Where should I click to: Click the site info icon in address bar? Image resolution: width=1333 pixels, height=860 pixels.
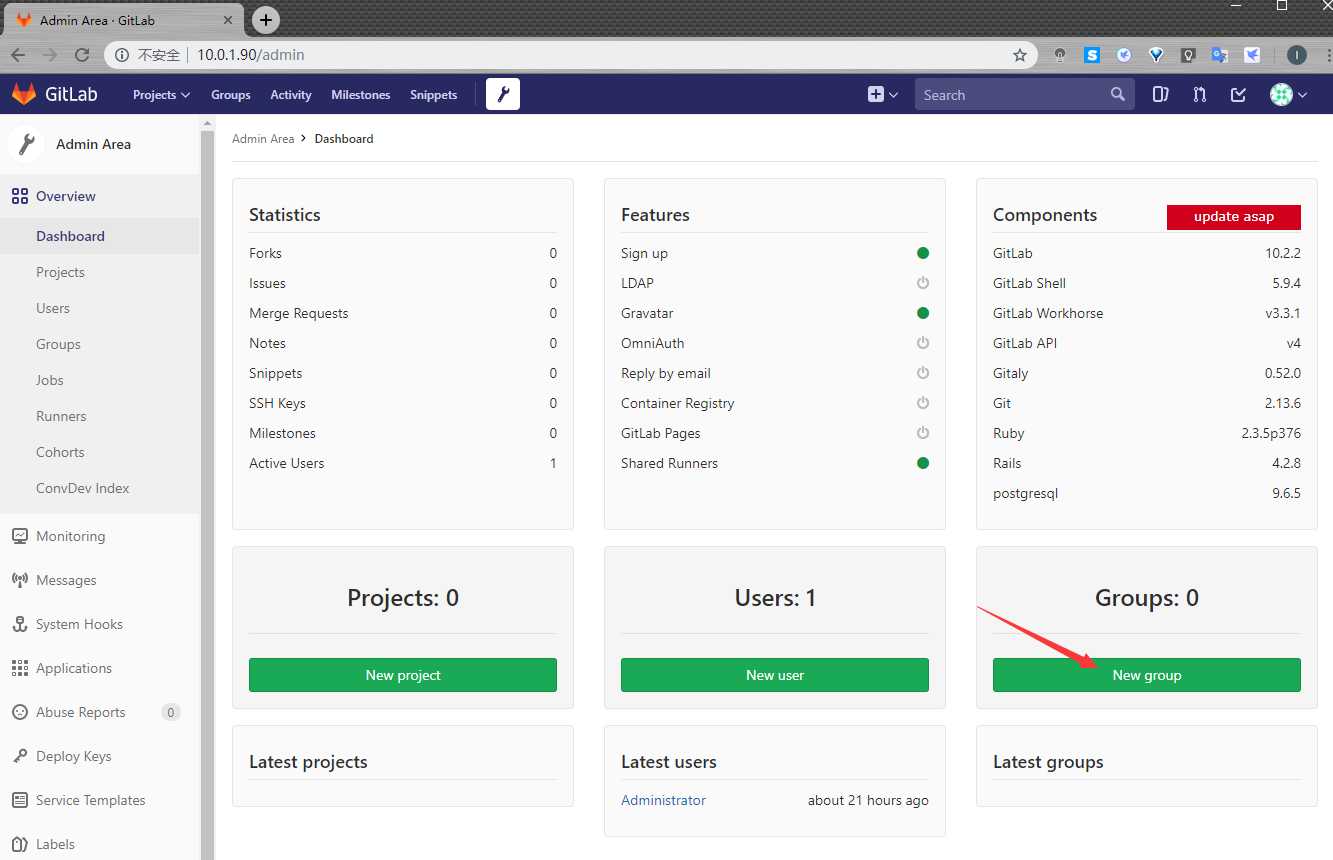click(x=122, y=55)
